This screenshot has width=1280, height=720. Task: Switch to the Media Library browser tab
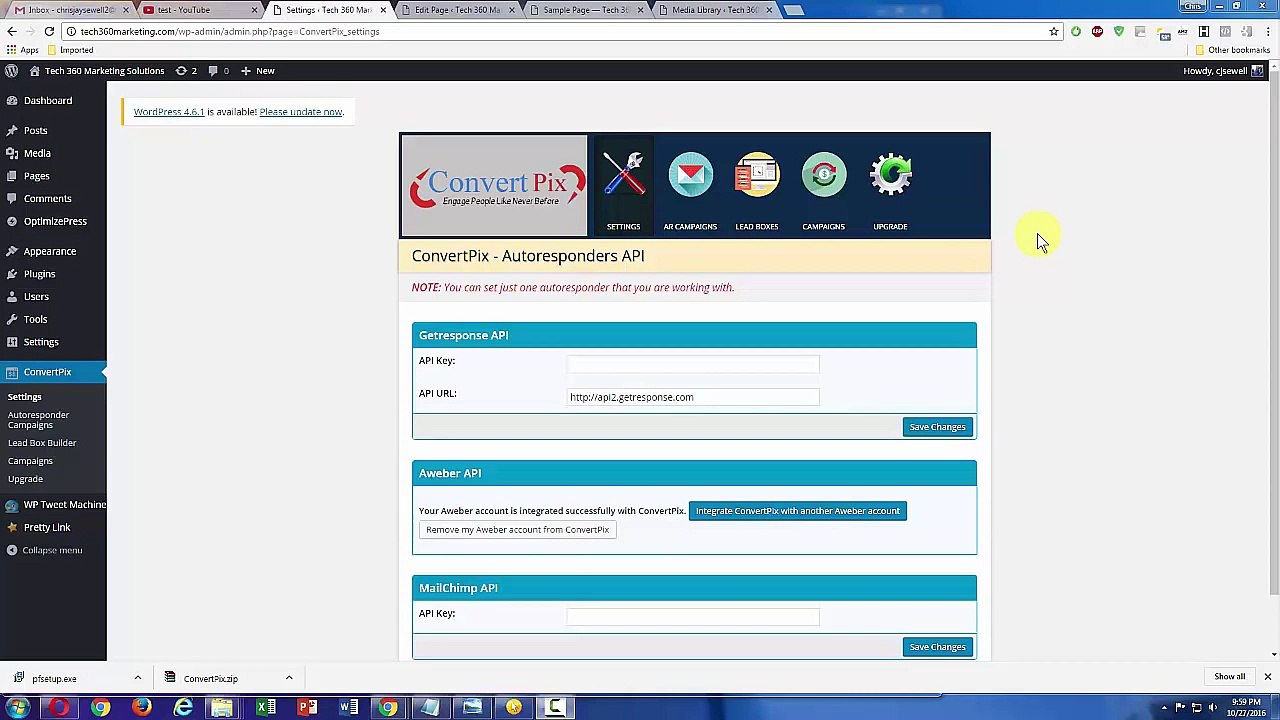point(714,10)
